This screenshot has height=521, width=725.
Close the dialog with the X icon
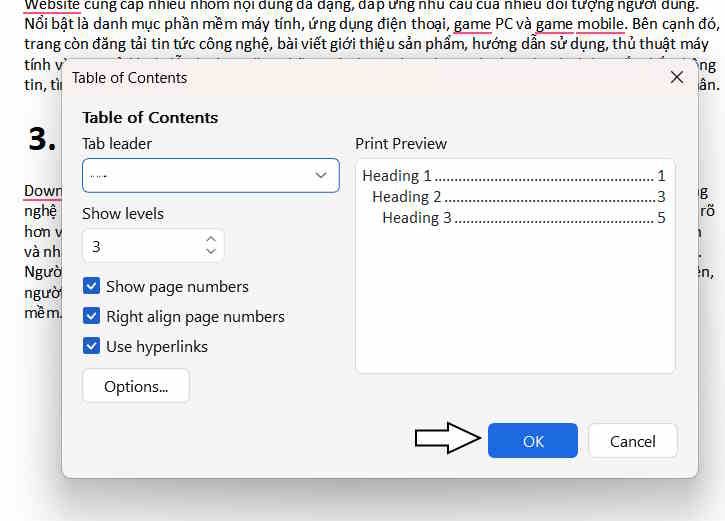[677, 77]
